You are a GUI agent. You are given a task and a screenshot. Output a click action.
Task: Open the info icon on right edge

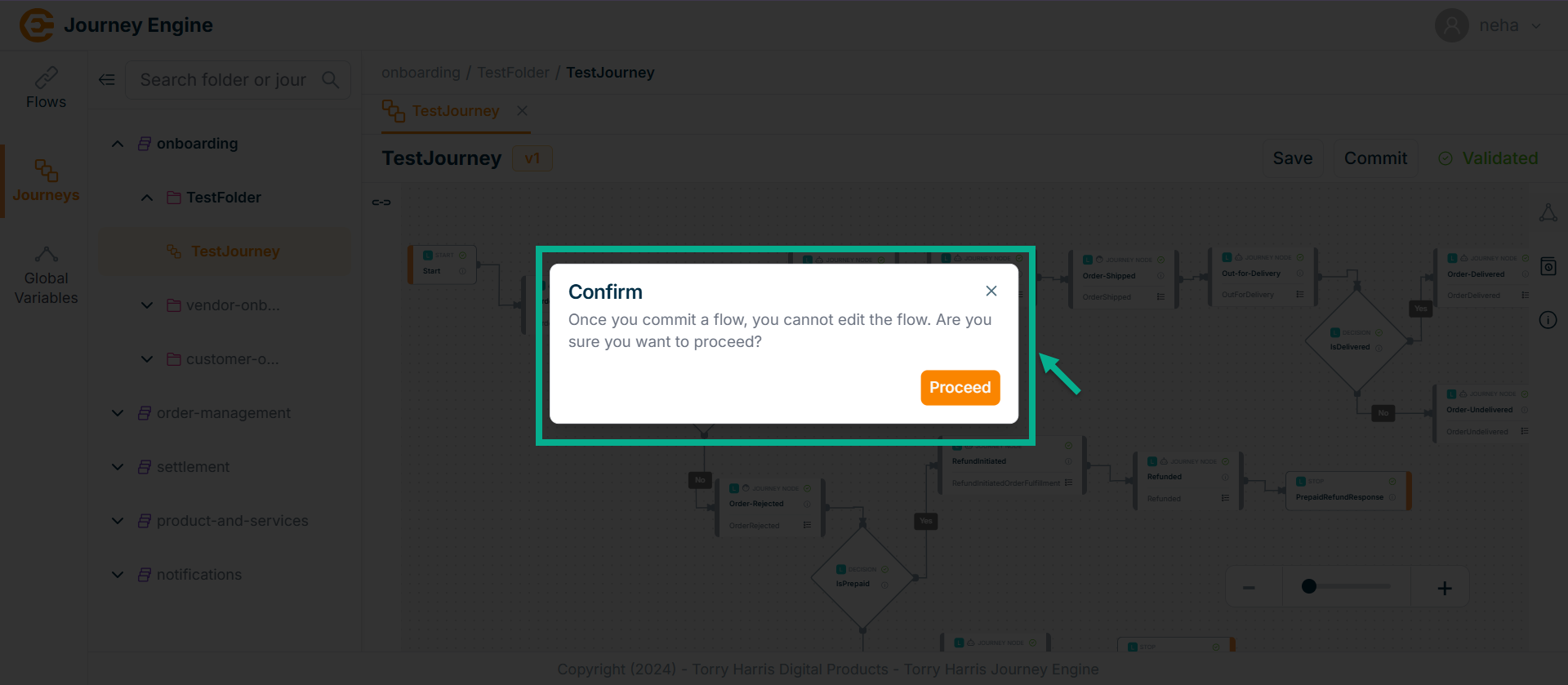pyautogui.click(x=1548, y=320)
